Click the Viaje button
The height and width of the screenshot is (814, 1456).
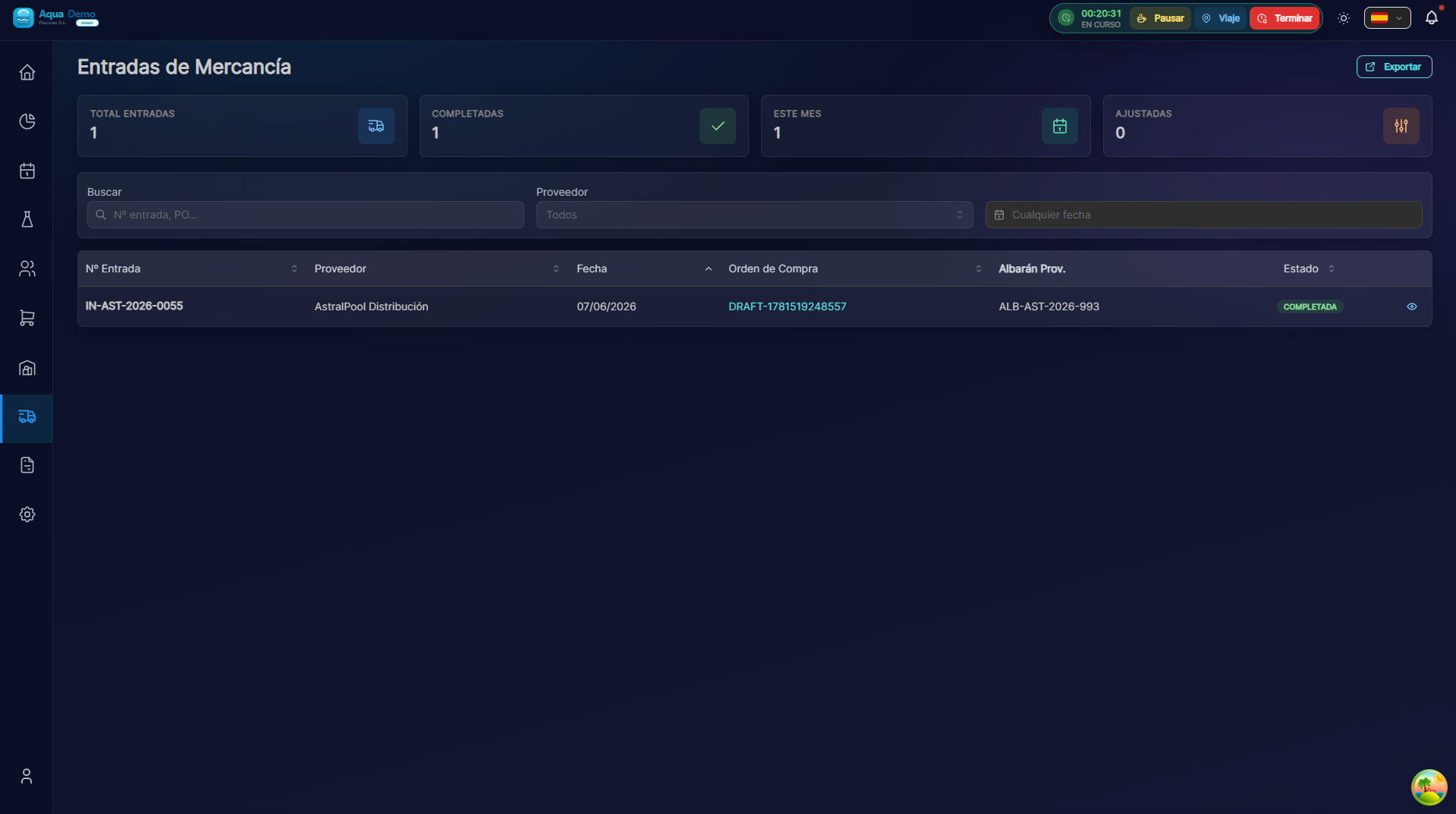pyautogui.click(x=1221, y=18)
